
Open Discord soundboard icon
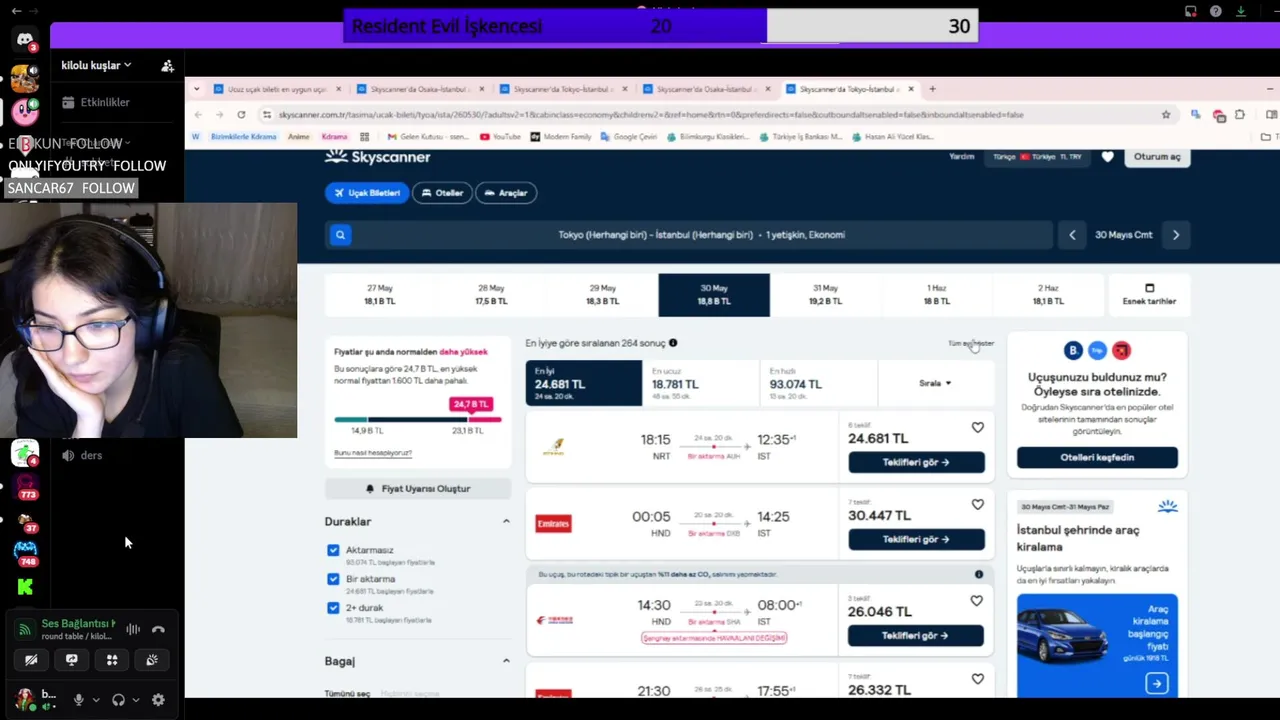[x=152, y=660]
